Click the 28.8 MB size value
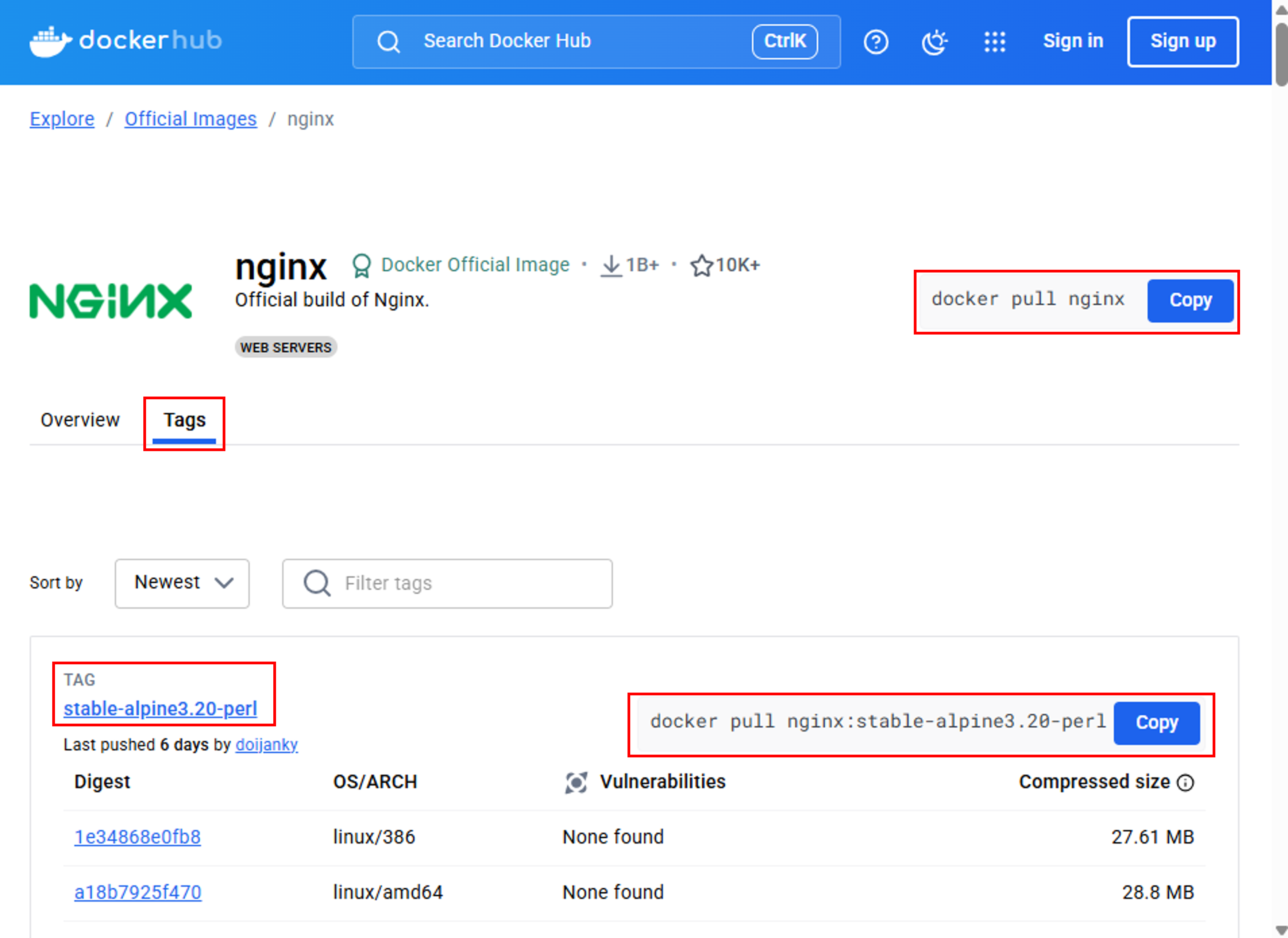This screenshot has width=1288, height=938. pyautogui.click(x=1158, y=892)
